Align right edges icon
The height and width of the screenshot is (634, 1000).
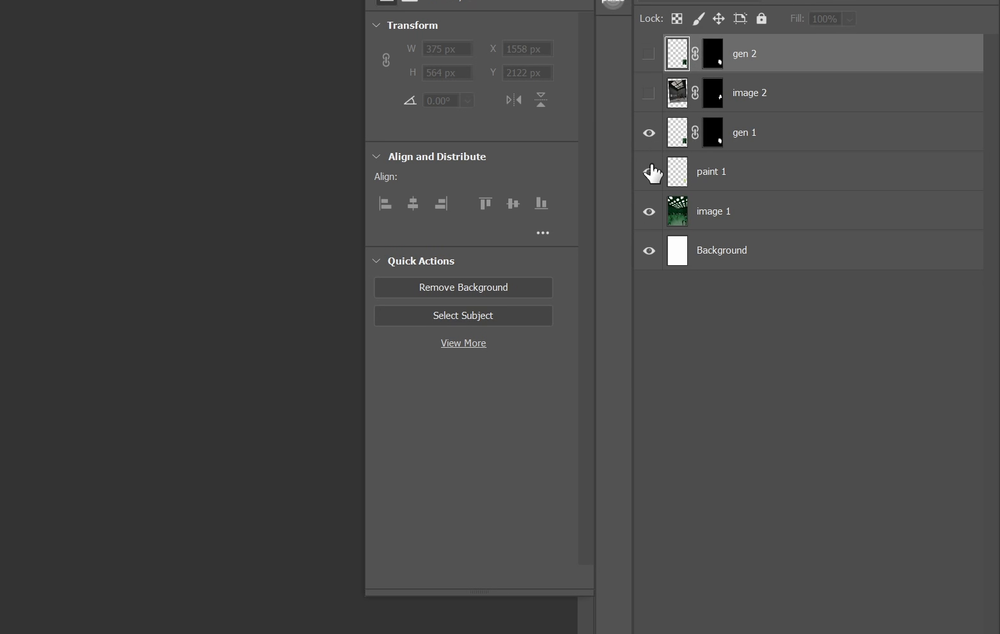(441, 203)
